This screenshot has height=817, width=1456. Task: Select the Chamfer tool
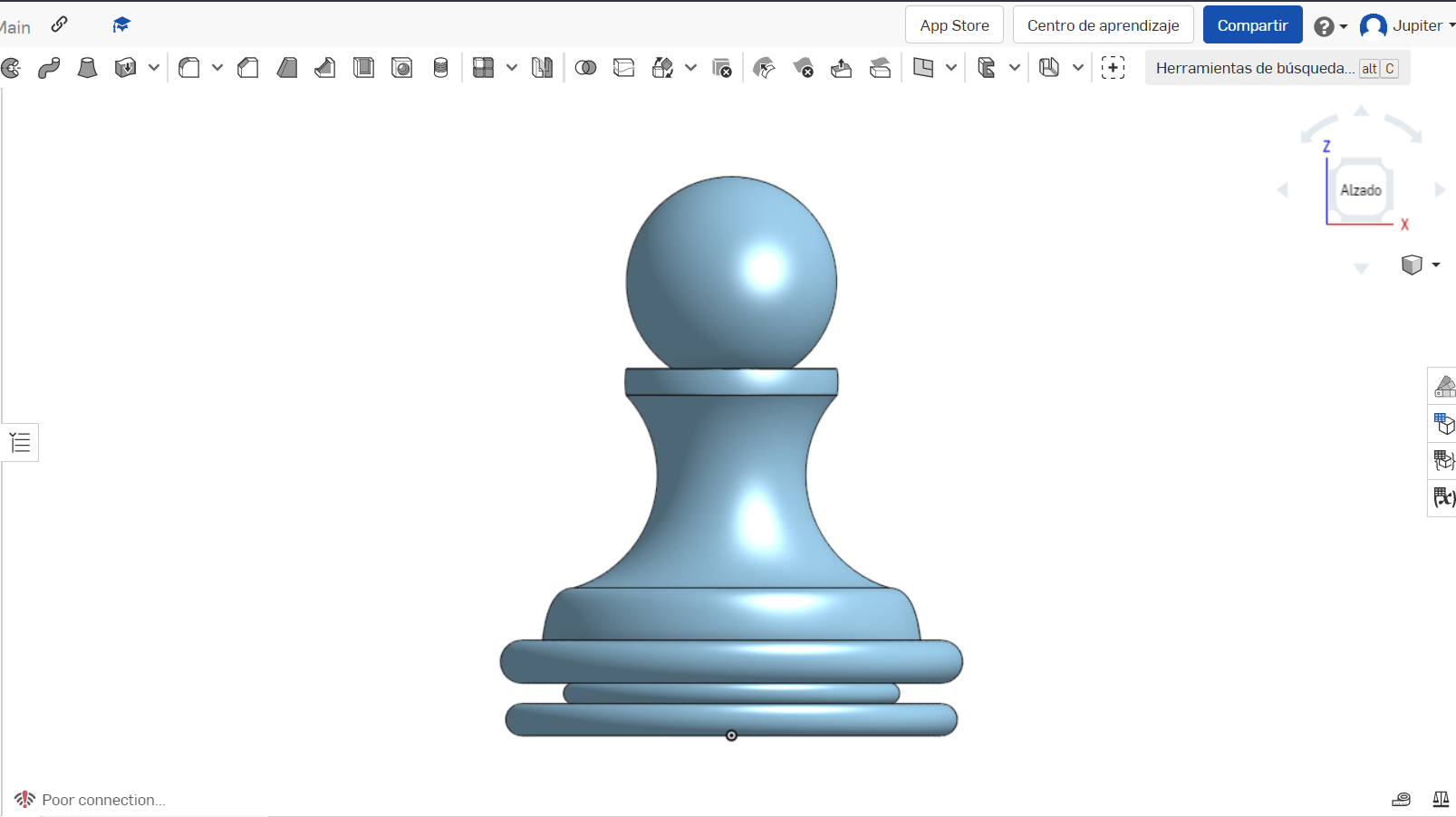click(247, 67)
